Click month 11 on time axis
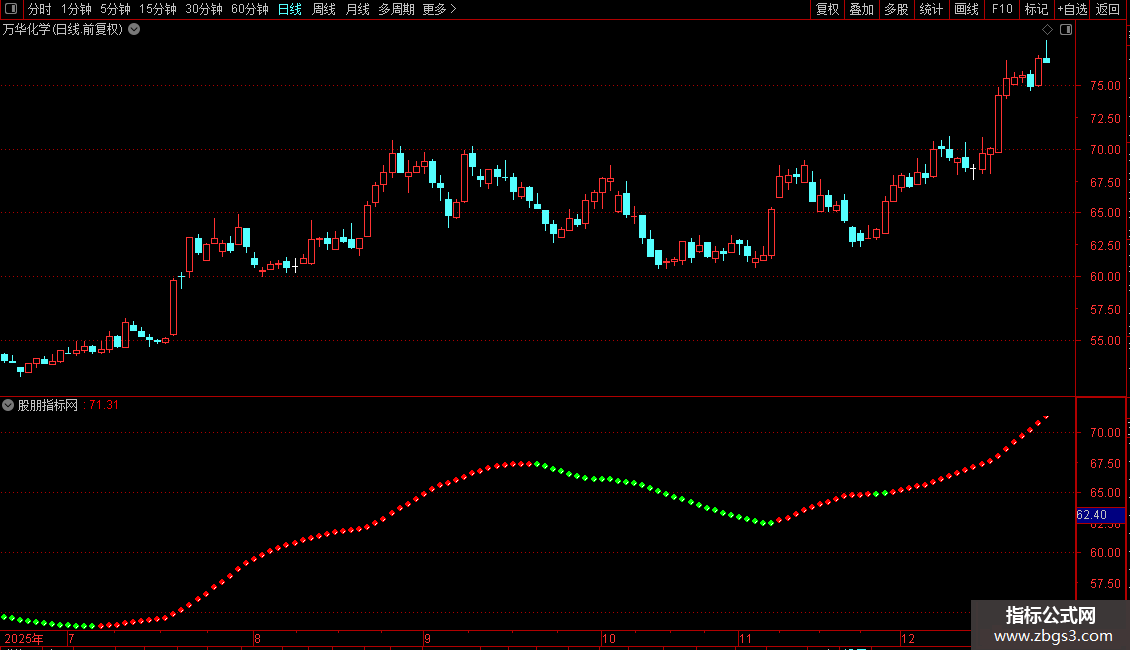This screenshot has height=650, width=1130. (x=745, y=638)
